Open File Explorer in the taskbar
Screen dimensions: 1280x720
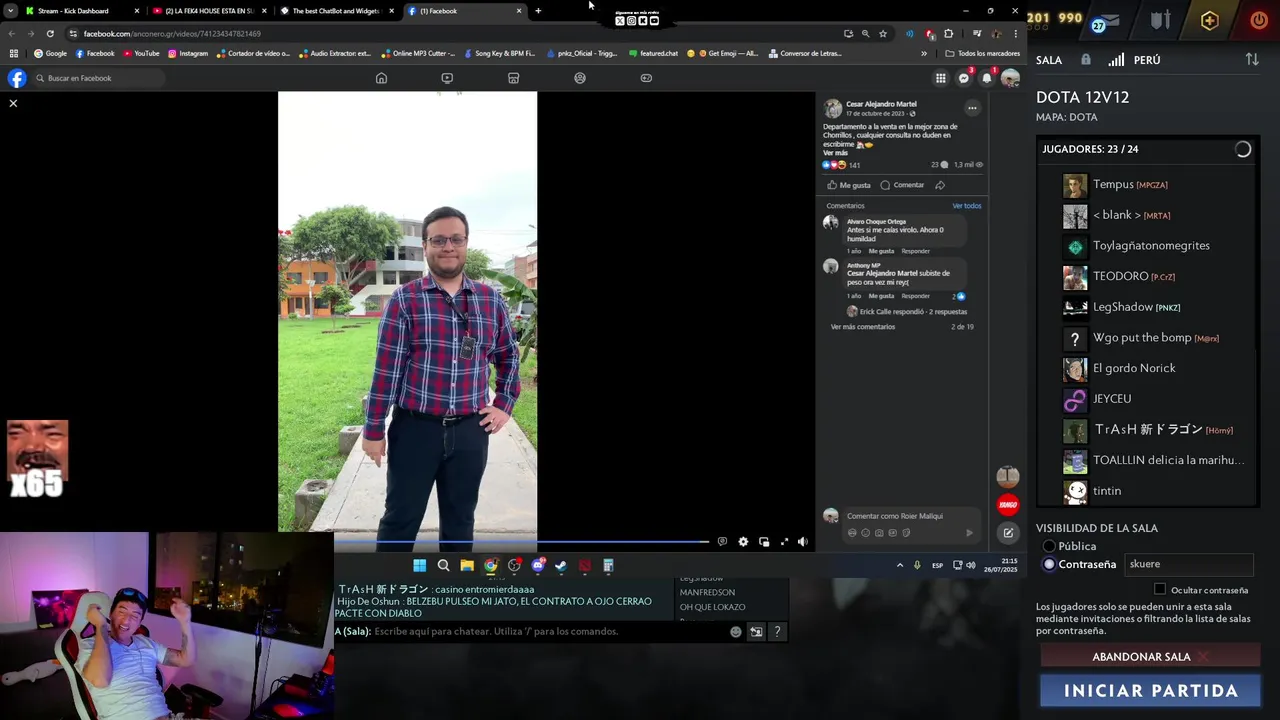[x=467, y=566]
